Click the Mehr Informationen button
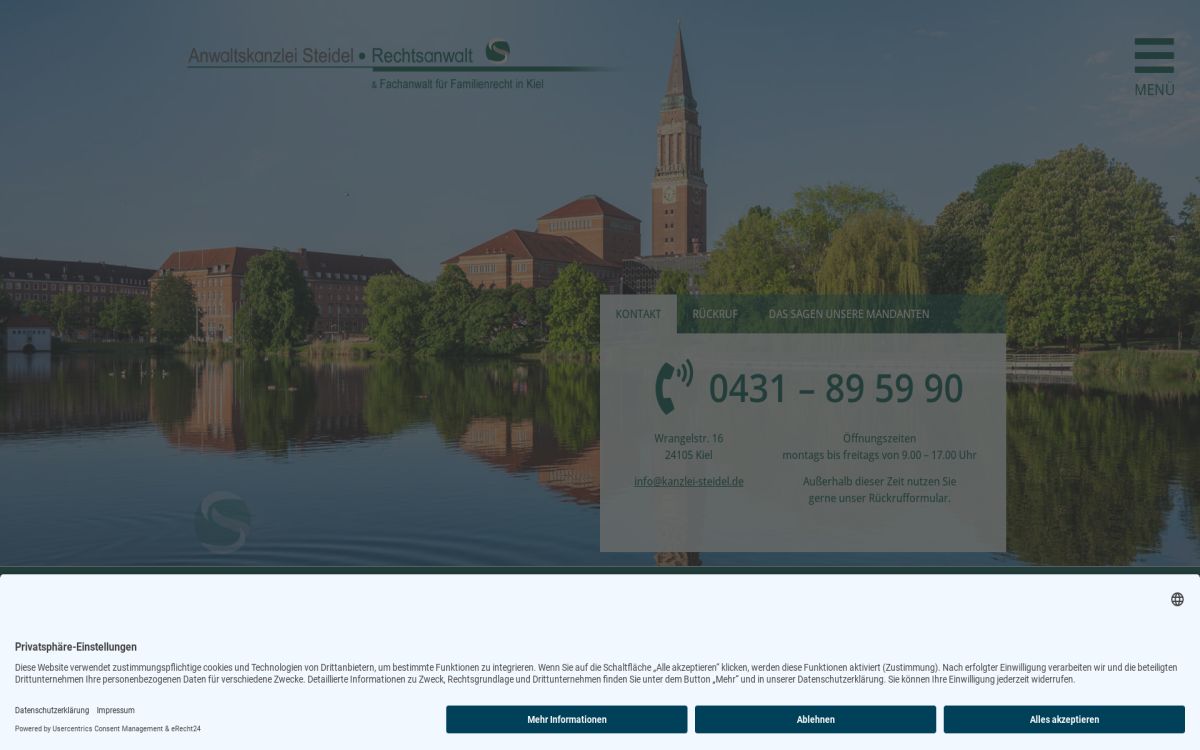The width and height of the screenshot is (1200, 750). 566,719
